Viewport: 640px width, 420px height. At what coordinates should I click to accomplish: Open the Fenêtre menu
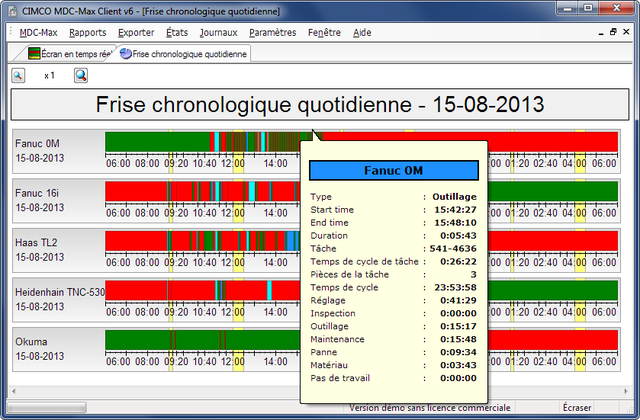point(324,33)
